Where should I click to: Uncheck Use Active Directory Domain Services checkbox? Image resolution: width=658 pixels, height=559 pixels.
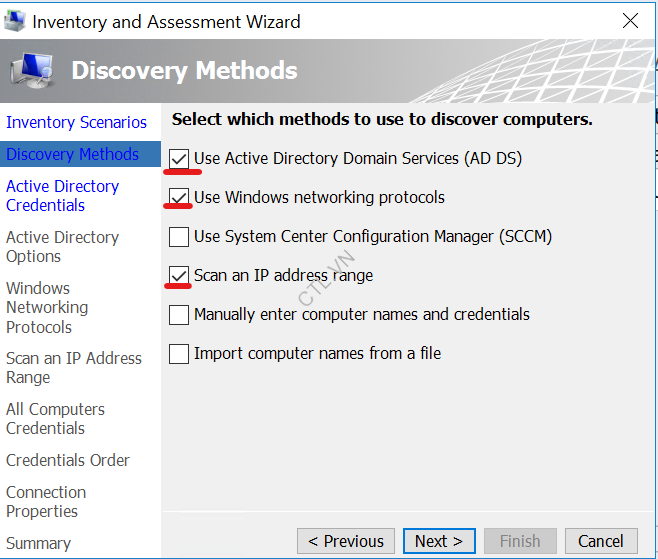[x=179, y=159]
